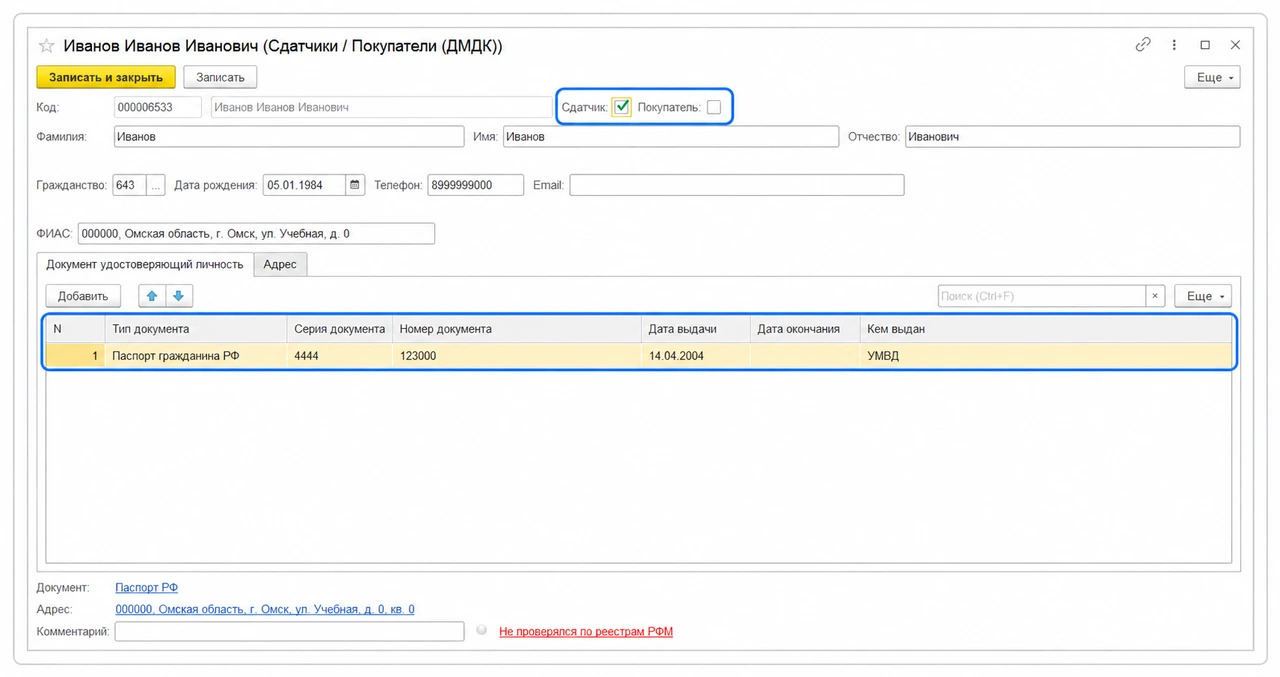Screen dimensions: 1280x677
Task: Click into the empty Email field
Action: coord(737,185)
